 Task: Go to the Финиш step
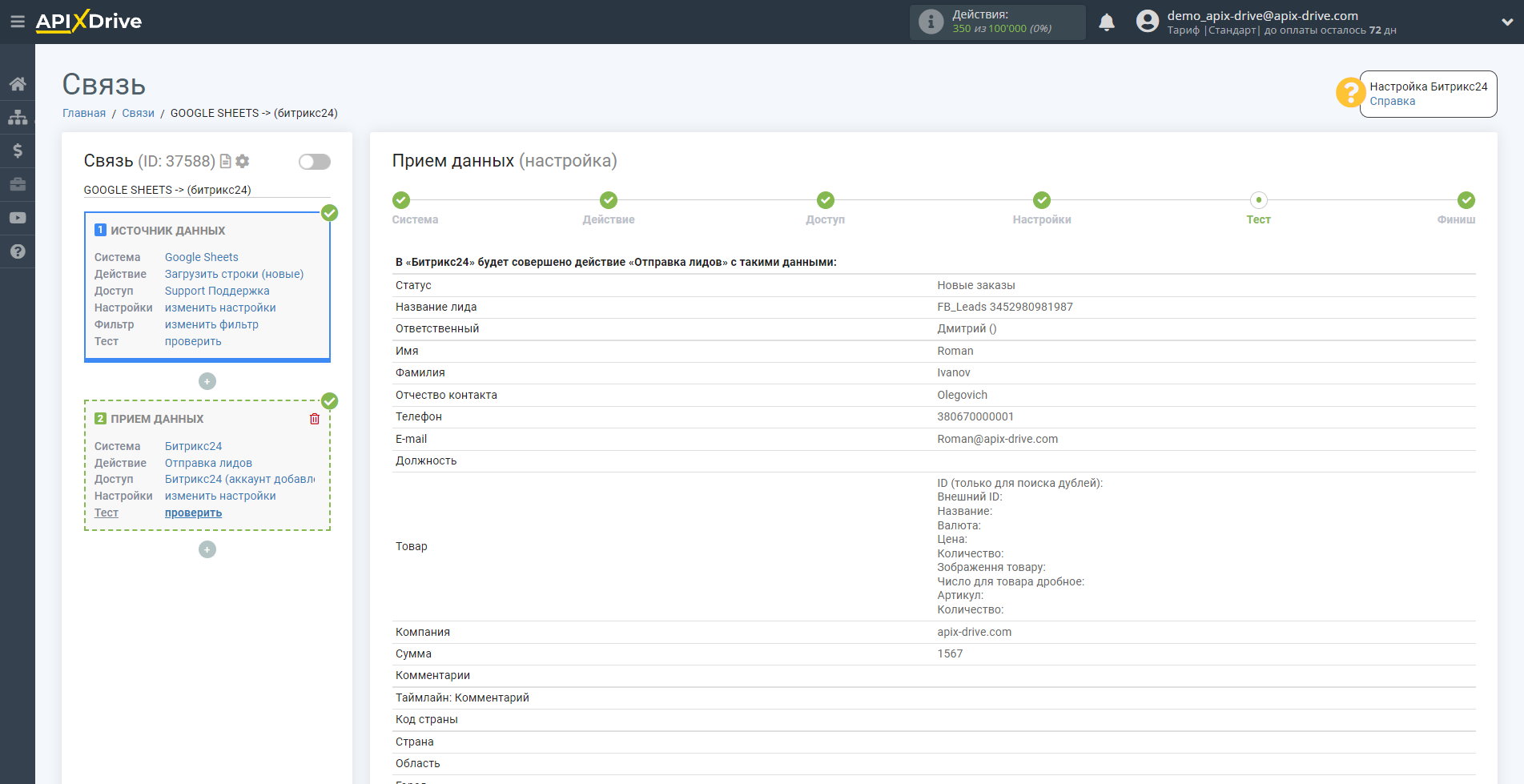coord(1466,200)
